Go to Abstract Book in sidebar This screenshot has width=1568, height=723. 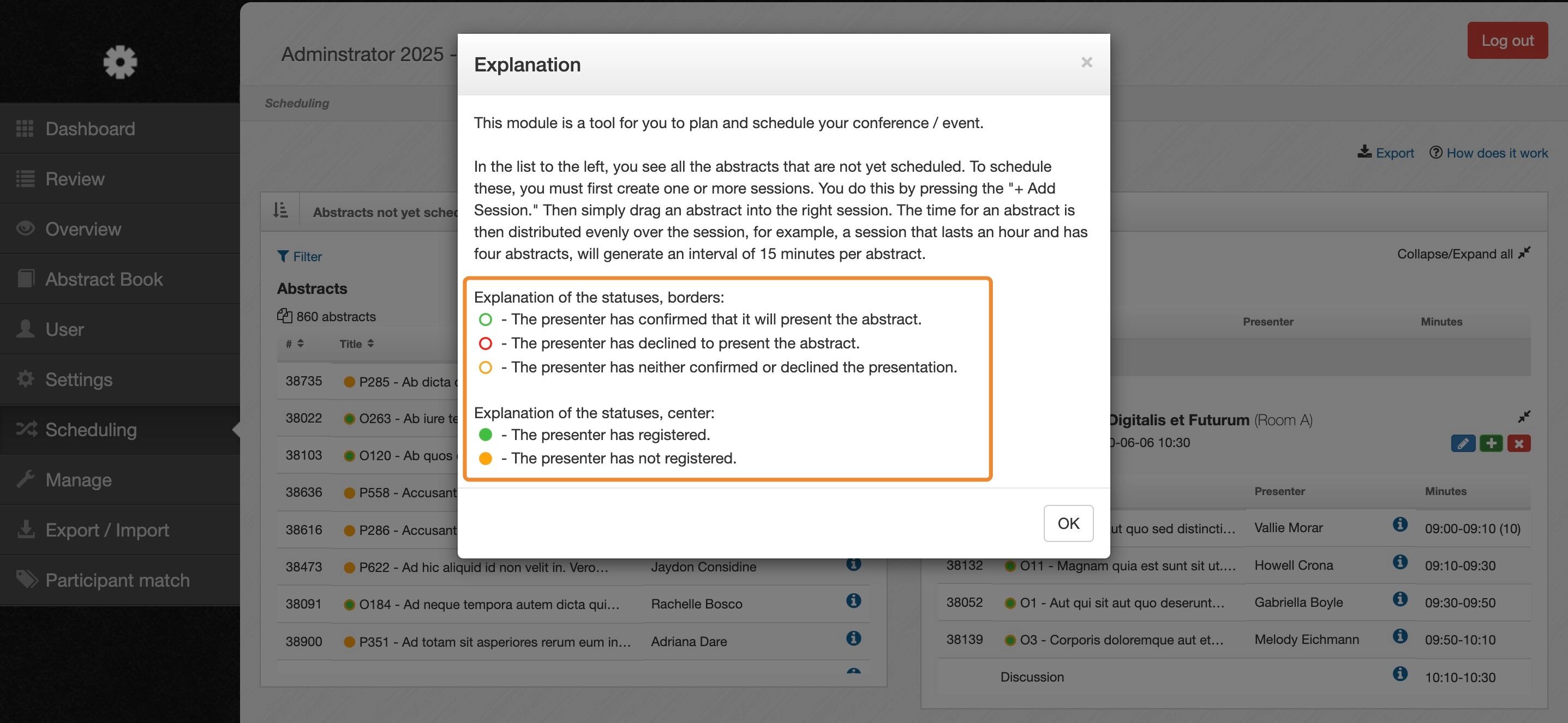(104, 279)
